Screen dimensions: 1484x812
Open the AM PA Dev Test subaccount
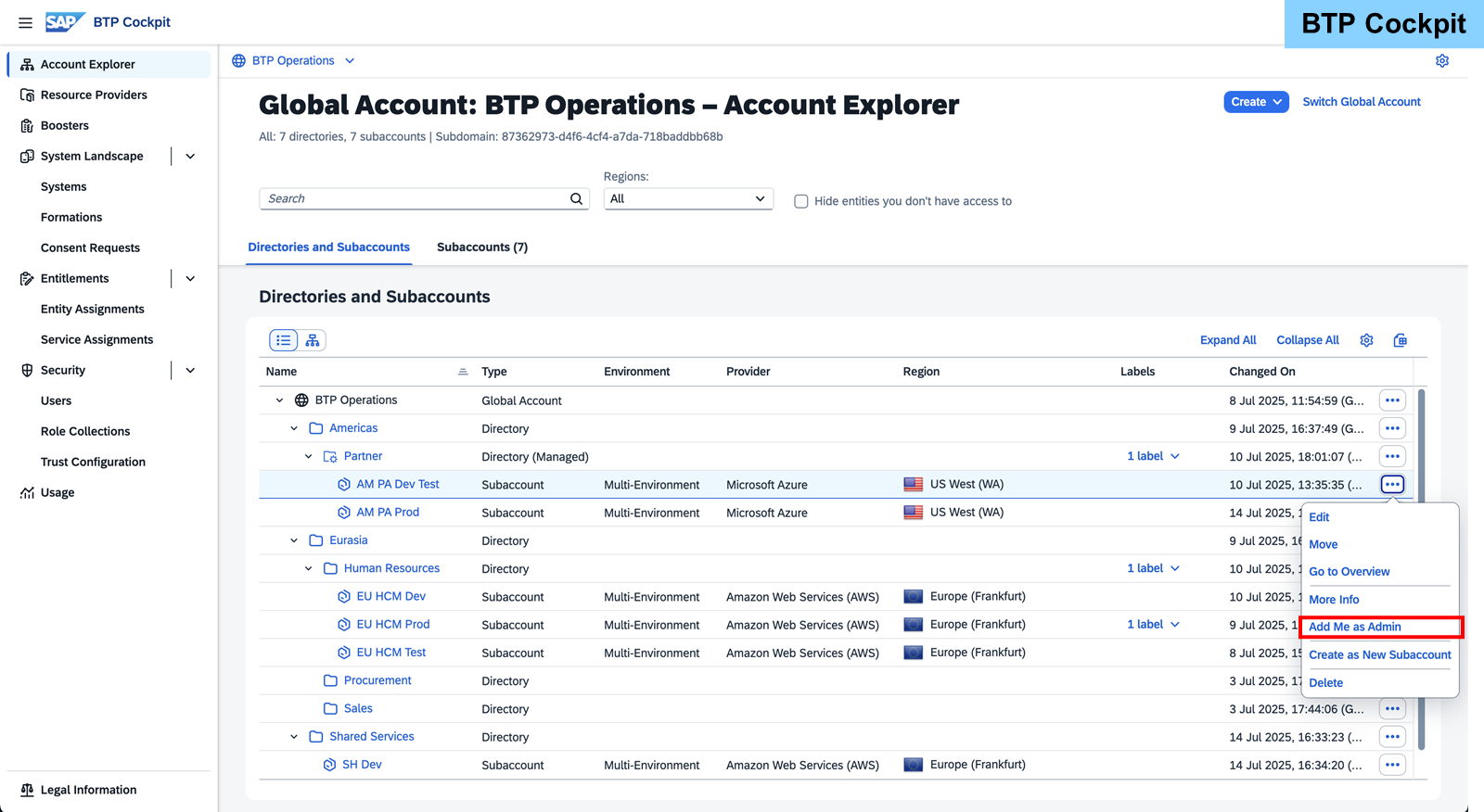coord(398,484)
